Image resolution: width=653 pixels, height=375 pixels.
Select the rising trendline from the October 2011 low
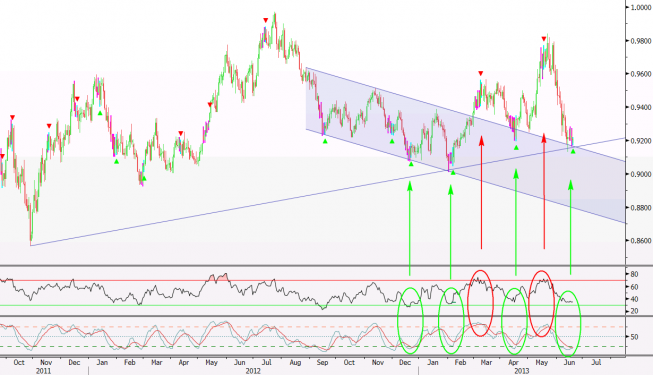click(x=328, y=192)
